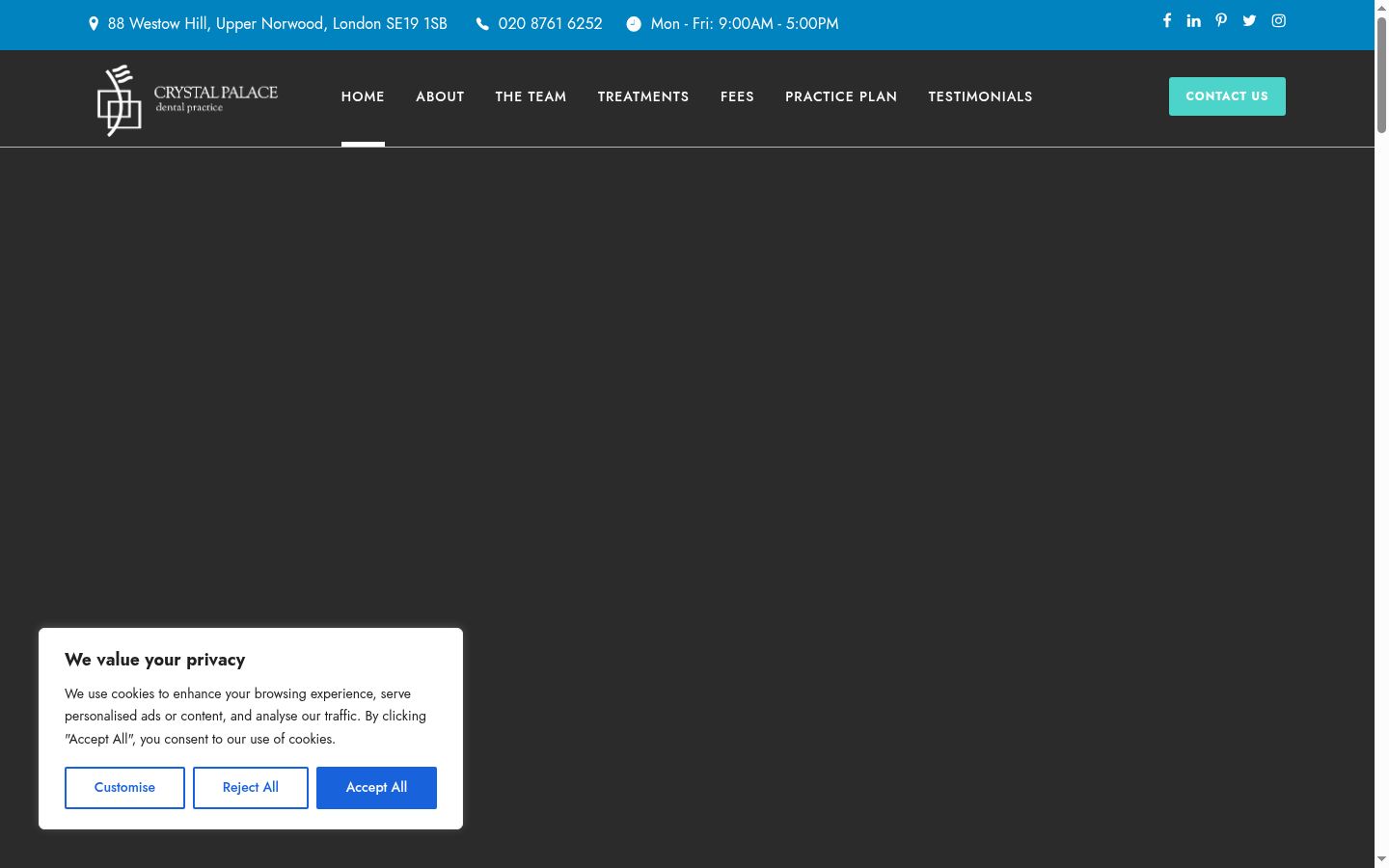Screen dimensions: 1389x868
Task: Open the Twitter social icon
Action: pyautogui.click(x=1249, y=20)
